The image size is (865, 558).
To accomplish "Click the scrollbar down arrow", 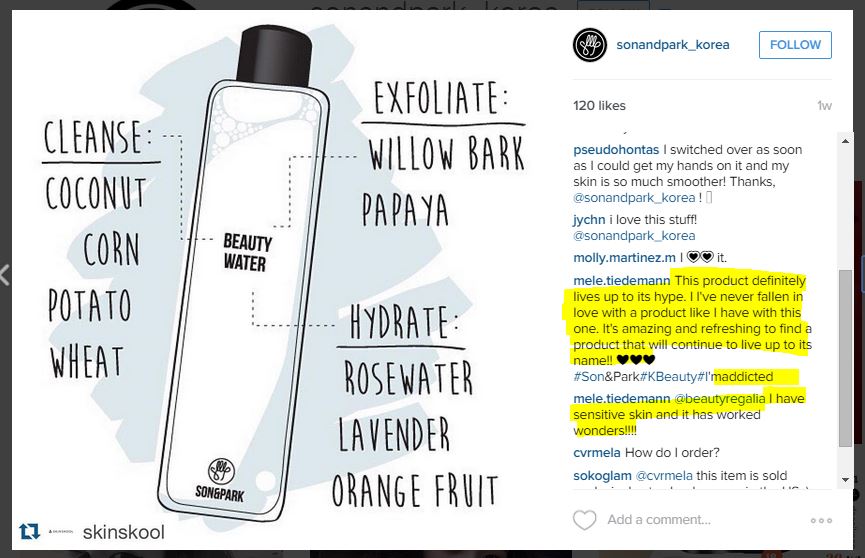I will click(x=845, y=480).
